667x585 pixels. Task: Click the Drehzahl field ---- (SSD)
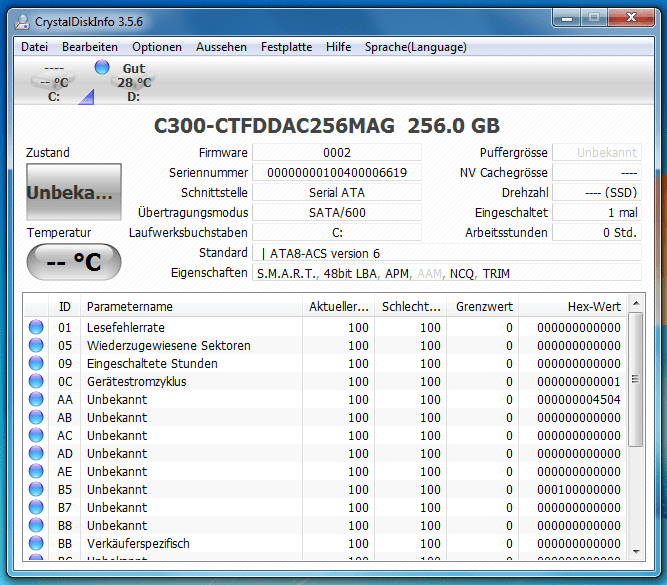pyautogui.click(x=597, y=192)
